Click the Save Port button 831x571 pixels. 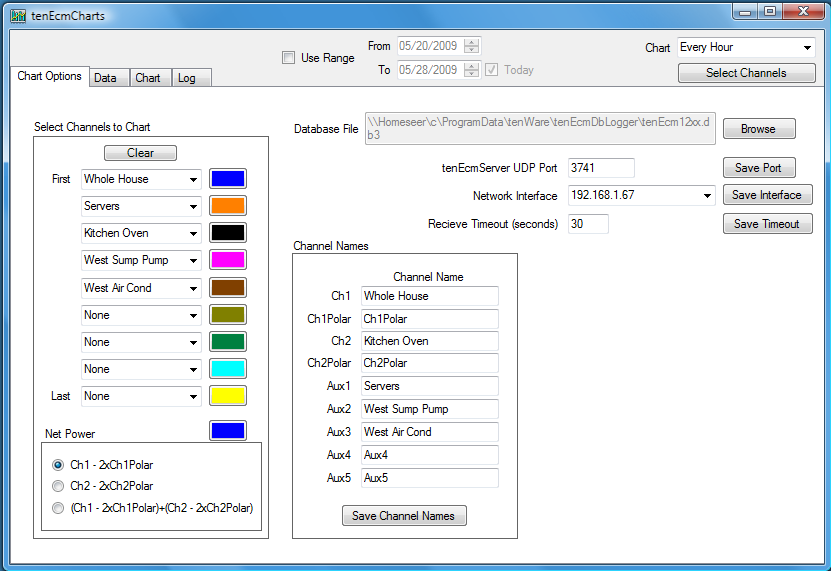[x=759, y=168]
